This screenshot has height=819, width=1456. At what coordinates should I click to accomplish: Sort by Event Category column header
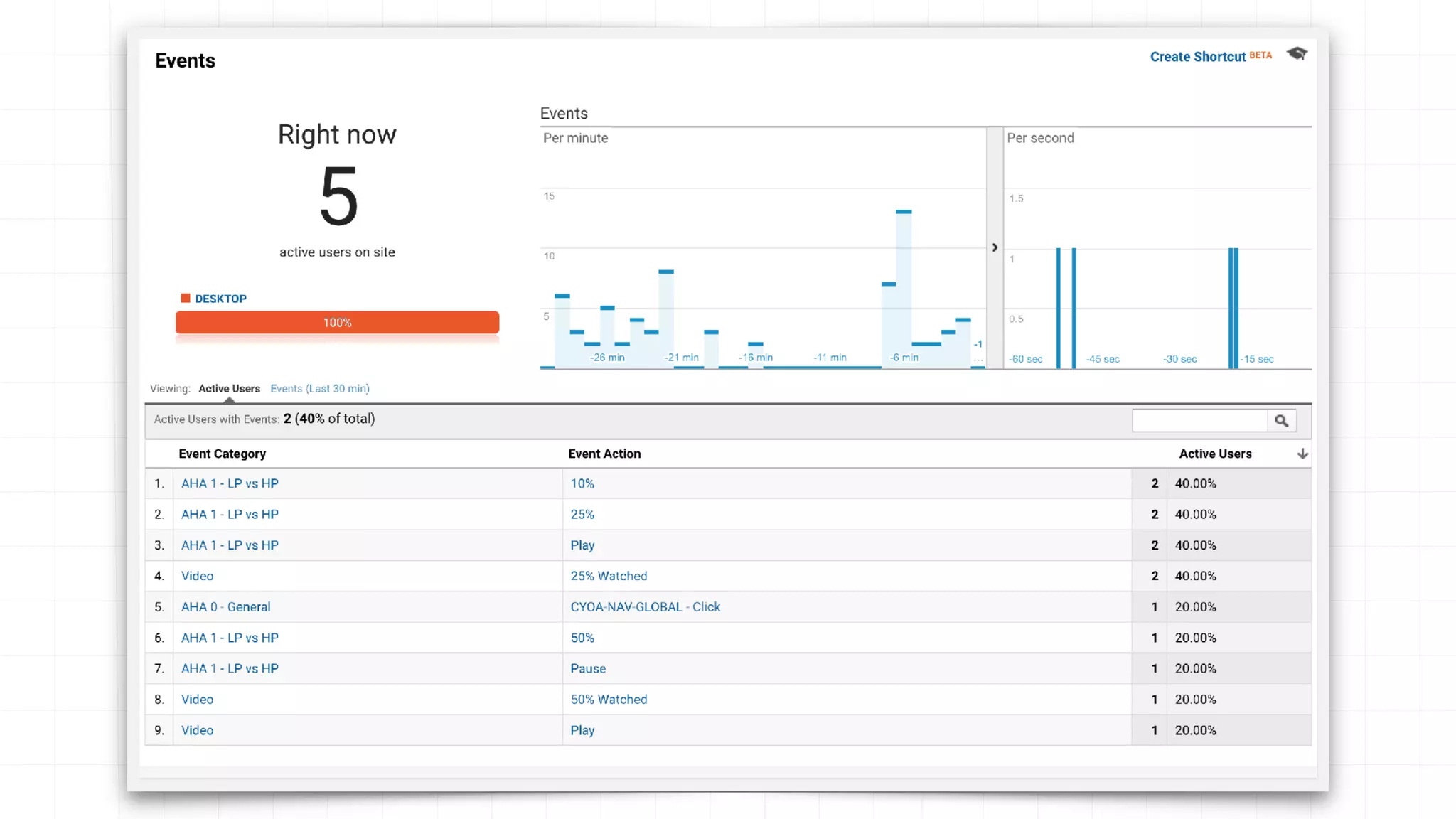pos(222,454)
